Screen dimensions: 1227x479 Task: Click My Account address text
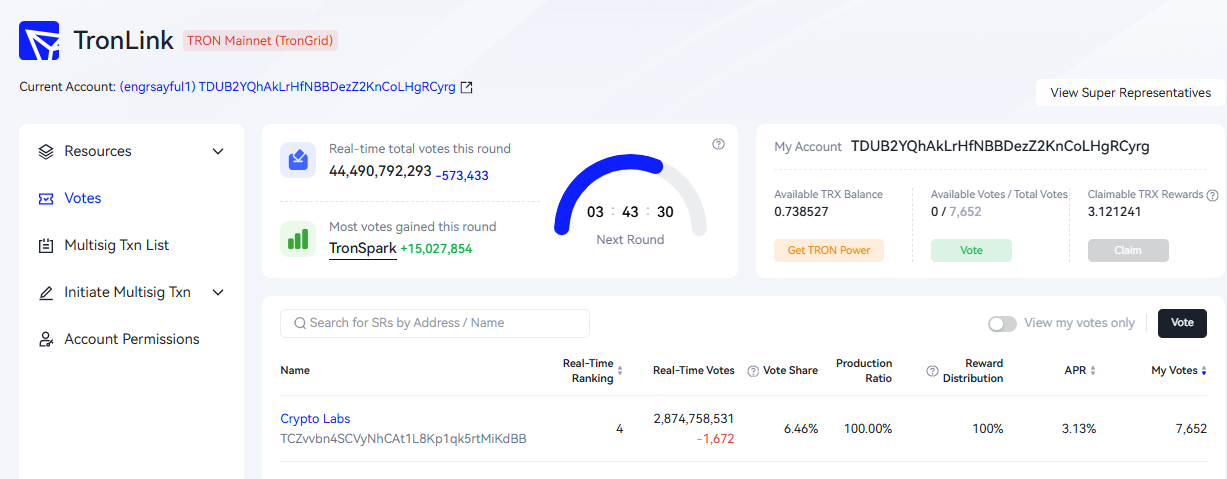pos(1000,146)
